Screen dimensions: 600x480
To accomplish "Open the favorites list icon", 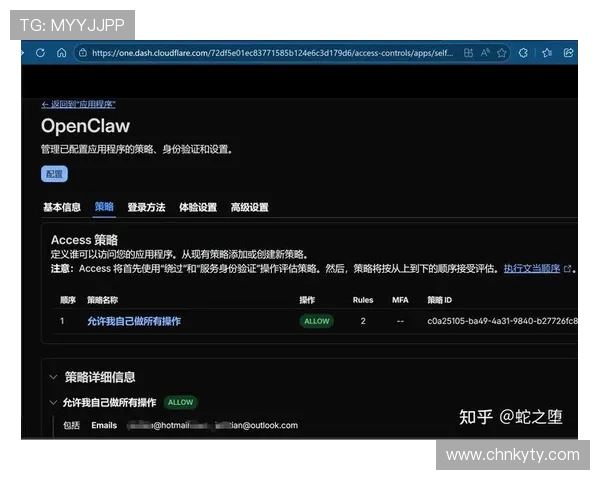I will [x=547, y=53].
